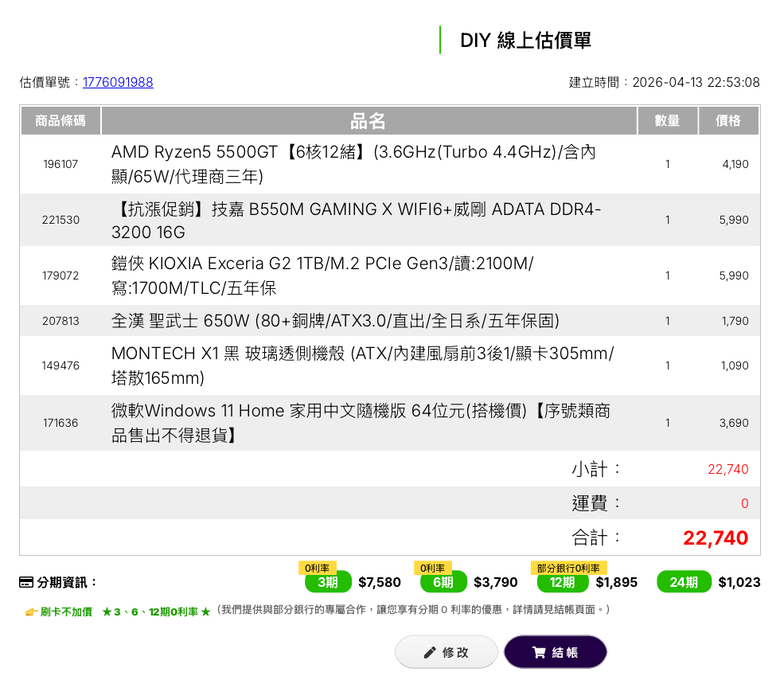Click the credit card icon beside 分期資訊

pos(26,582)
